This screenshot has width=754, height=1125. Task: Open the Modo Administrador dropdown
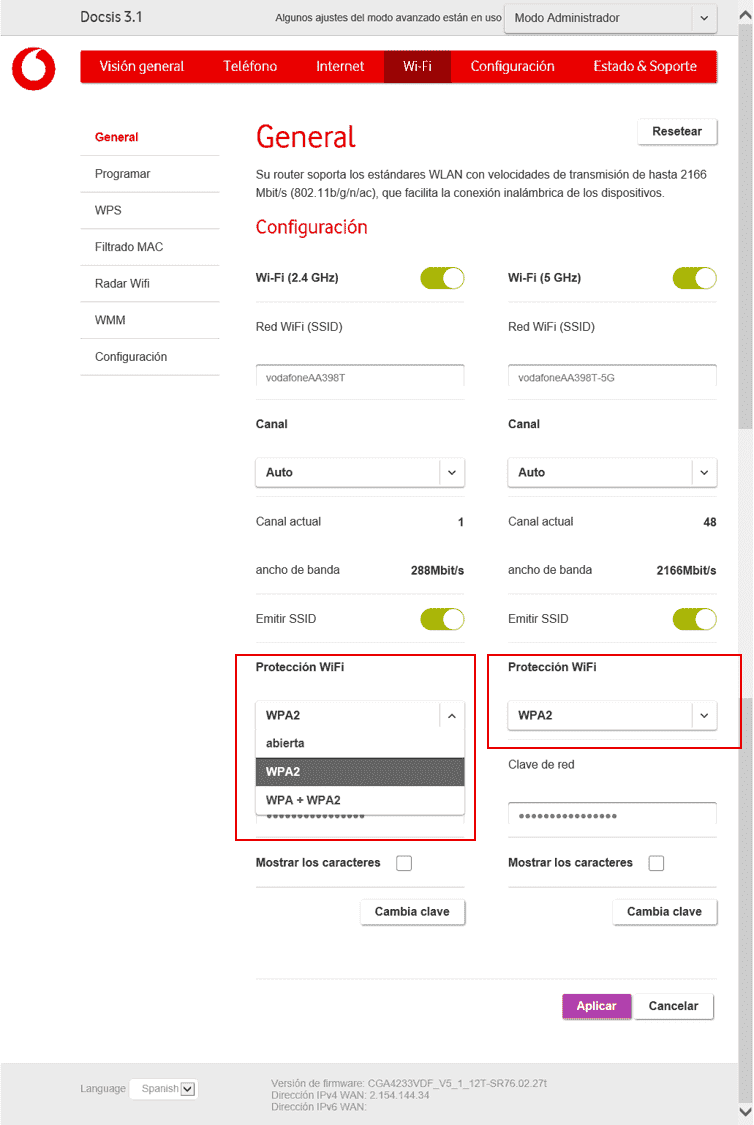click(x=611, y=18)
